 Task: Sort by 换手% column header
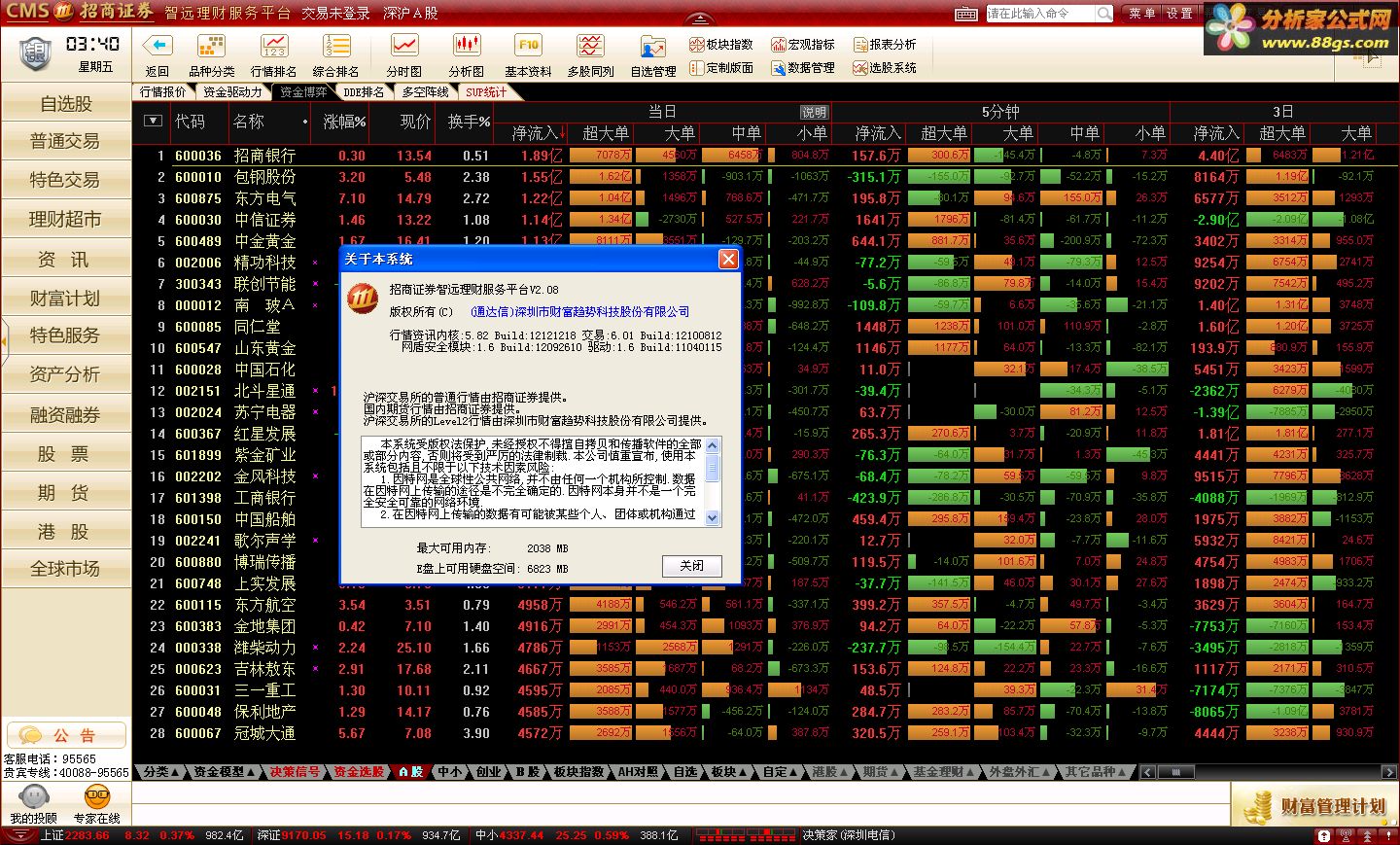click(x=469, y=122)
